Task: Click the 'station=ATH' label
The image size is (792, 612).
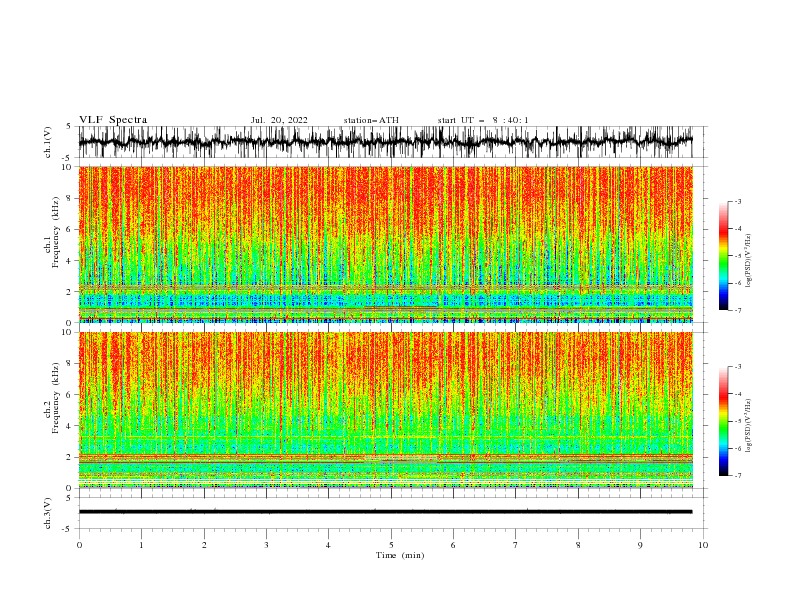Action: click(371, 120)
